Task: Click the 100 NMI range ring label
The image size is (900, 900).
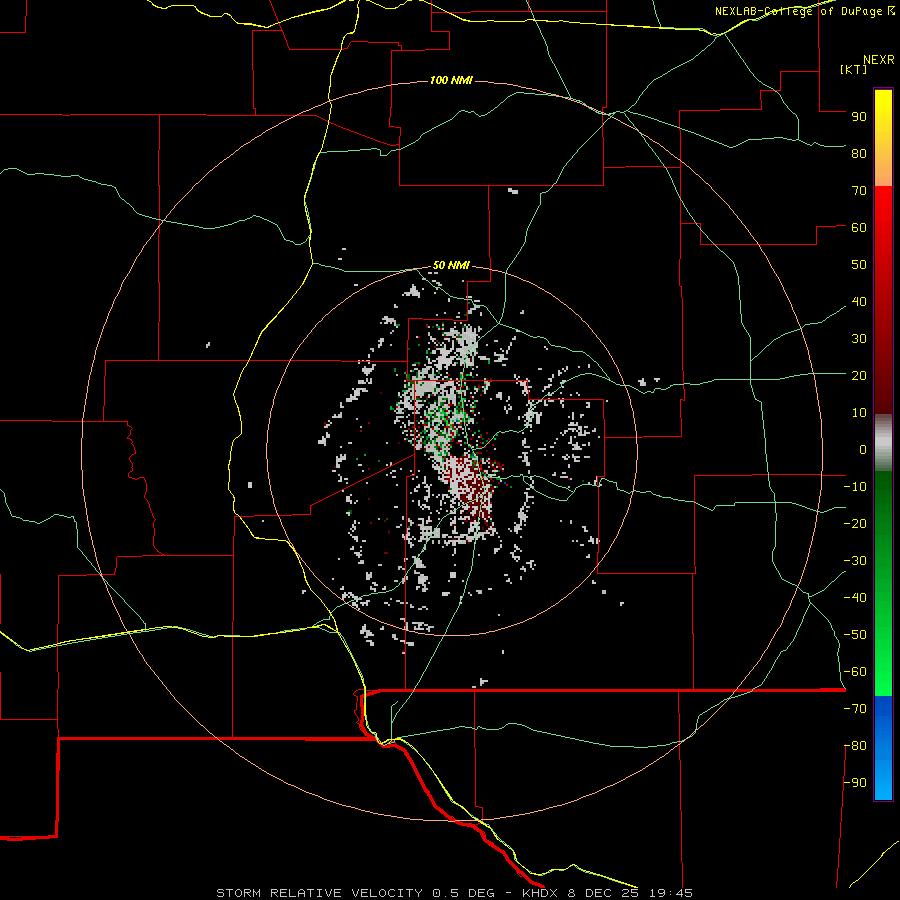Action: pyautogui.click(x=451, y=80)
